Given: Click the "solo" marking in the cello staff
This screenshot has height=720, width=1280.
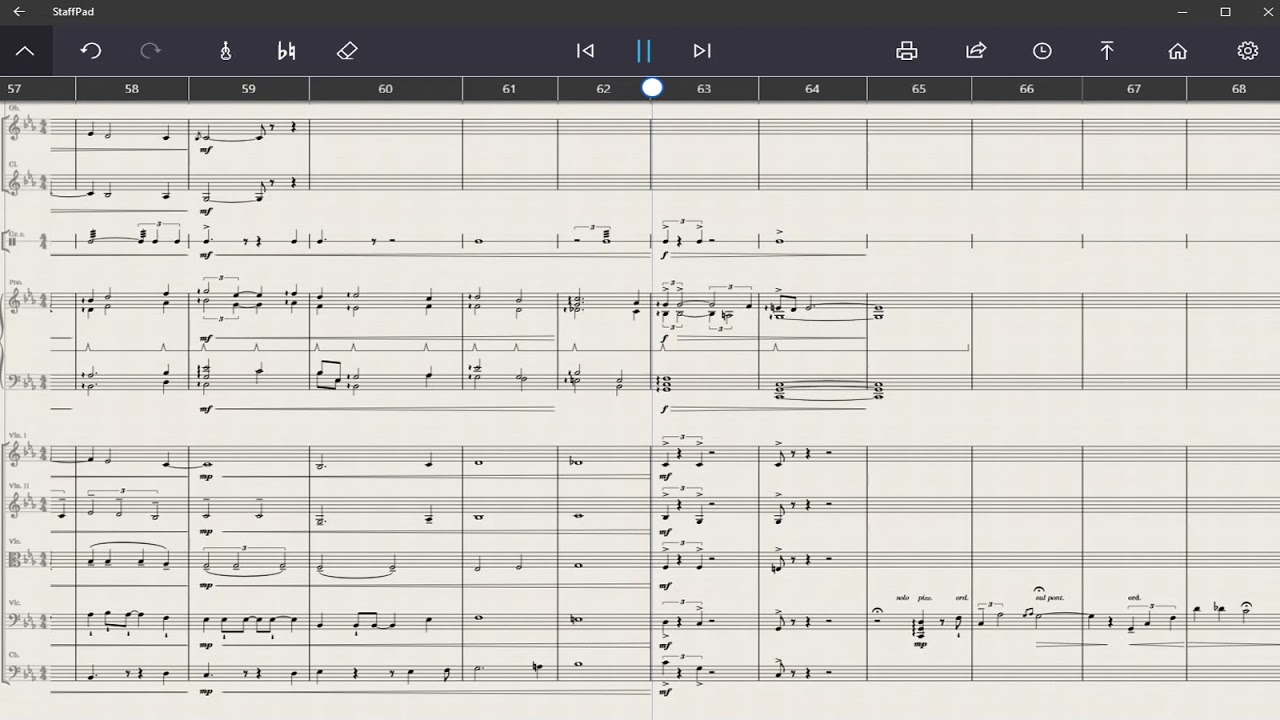Looking at the screenshot, I should pyautogui.click(x=903, y=598).
